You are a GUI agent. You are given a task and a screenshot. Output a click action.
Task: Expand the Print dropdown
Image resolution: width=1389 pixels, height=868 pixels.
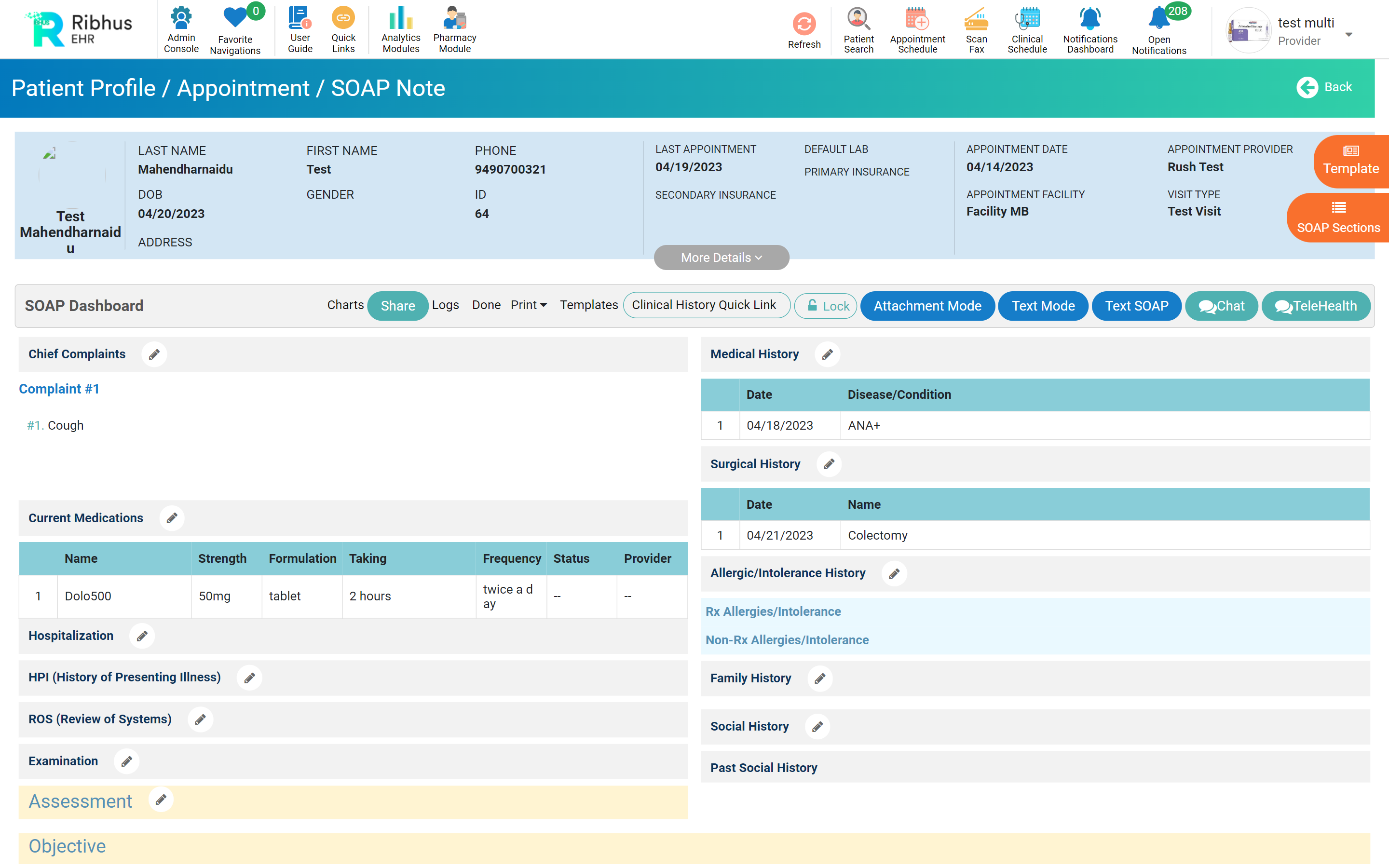(528, 305)
